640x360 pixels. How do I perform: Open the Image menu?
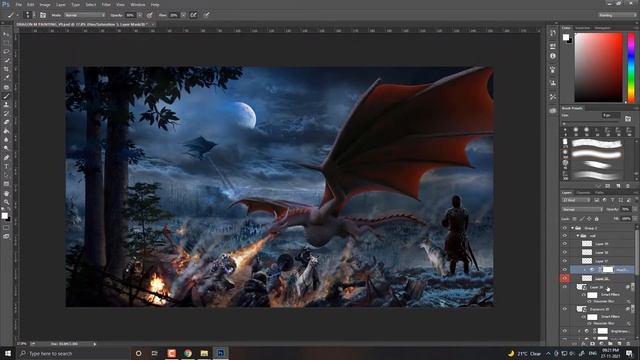(x=45, y=4)
